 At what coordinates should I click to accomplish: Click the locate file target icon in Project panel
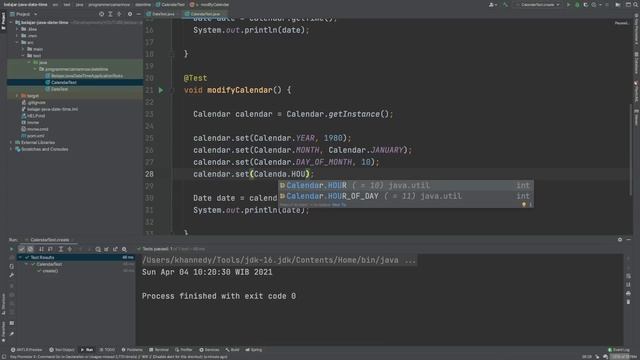click(x=101, y=14)
